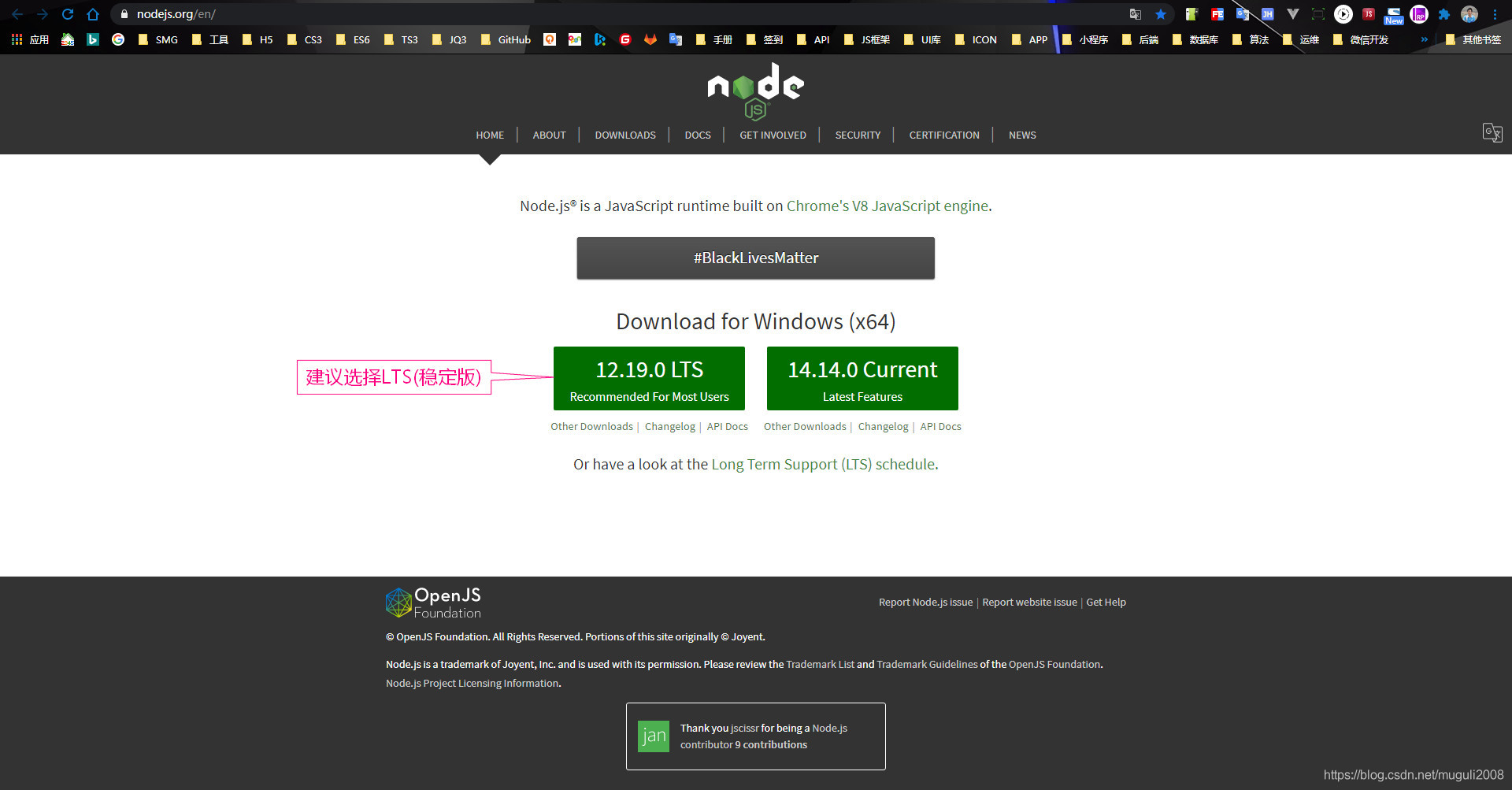This screenshot has height=790, width=1512.
Task: Open the red JS extension icon
Action: pyautogui.click(x=1369, y=14)
